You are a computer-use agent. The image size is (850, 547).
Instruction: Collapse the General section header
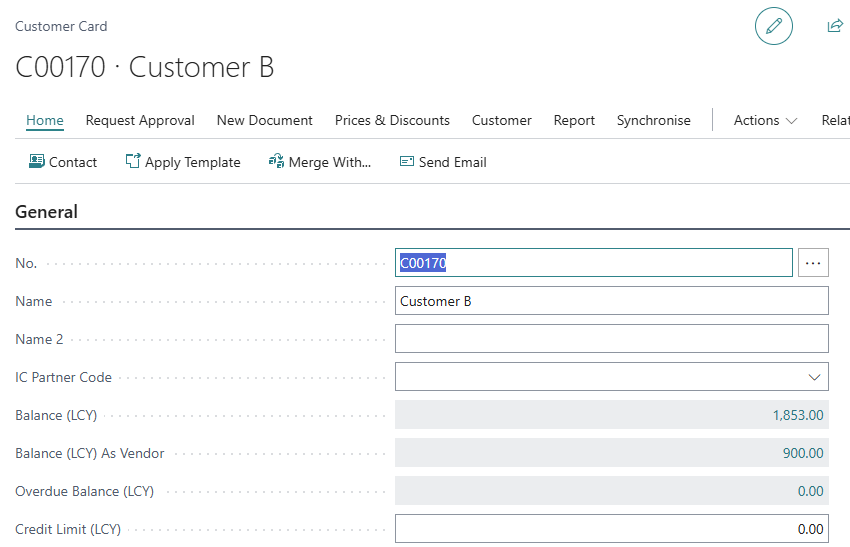pyautogui.click(x=47, y=212)
